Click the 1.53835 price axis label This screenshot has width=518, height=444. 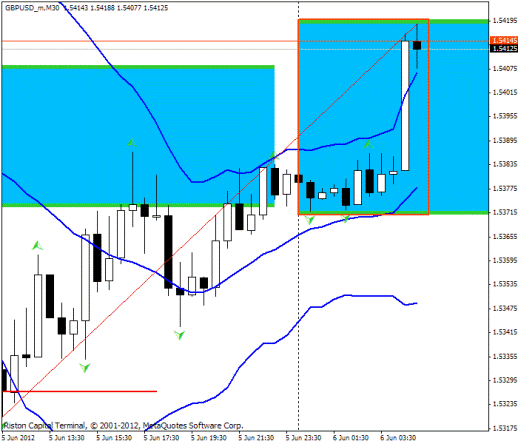tap(505, 164)
